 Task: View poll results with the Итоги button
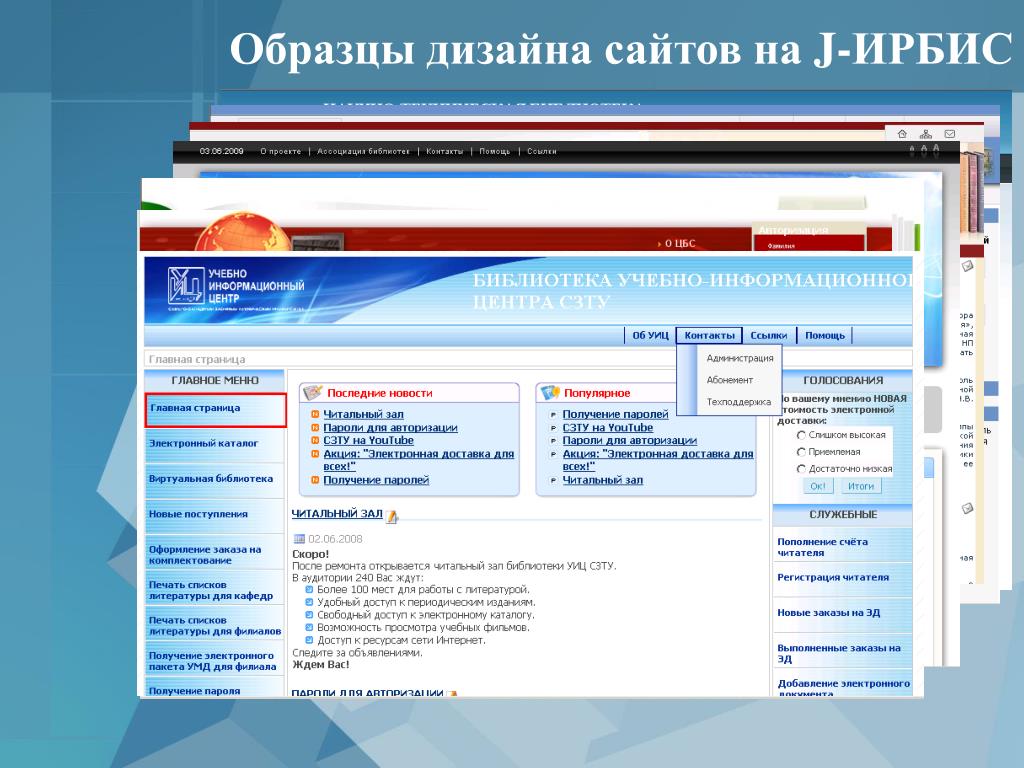861,486
